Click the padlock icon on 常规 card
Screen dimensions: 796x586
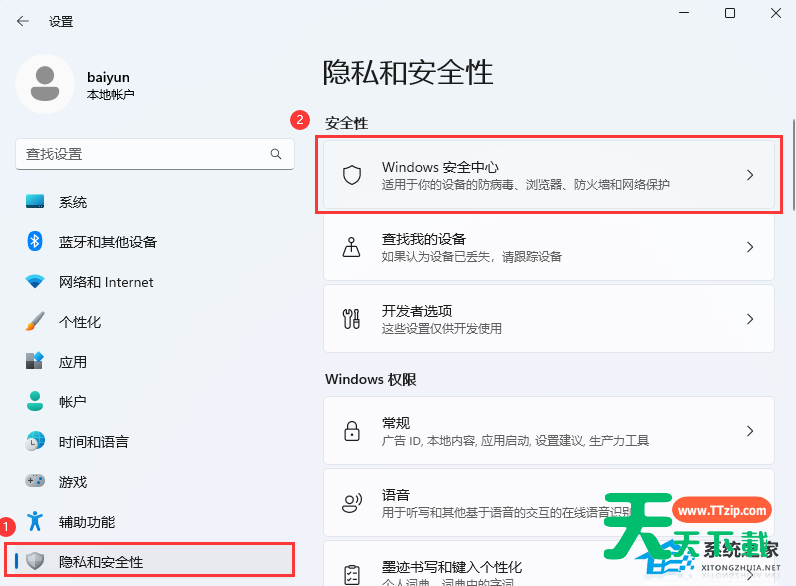352,431
